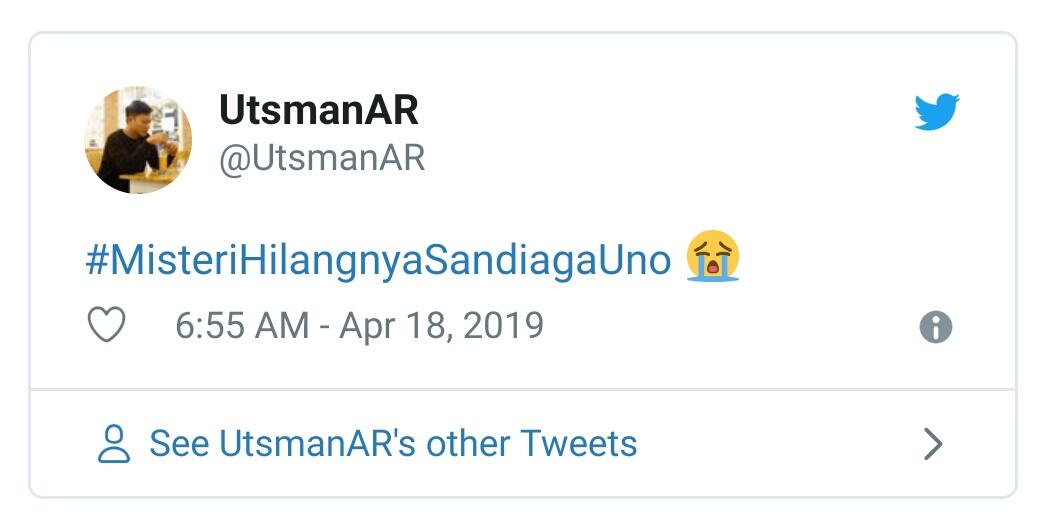The height and width of the screenshot is (522, 1046).
Task: Click blank footer space left of the chevron
Action: [x=780, y=443]
